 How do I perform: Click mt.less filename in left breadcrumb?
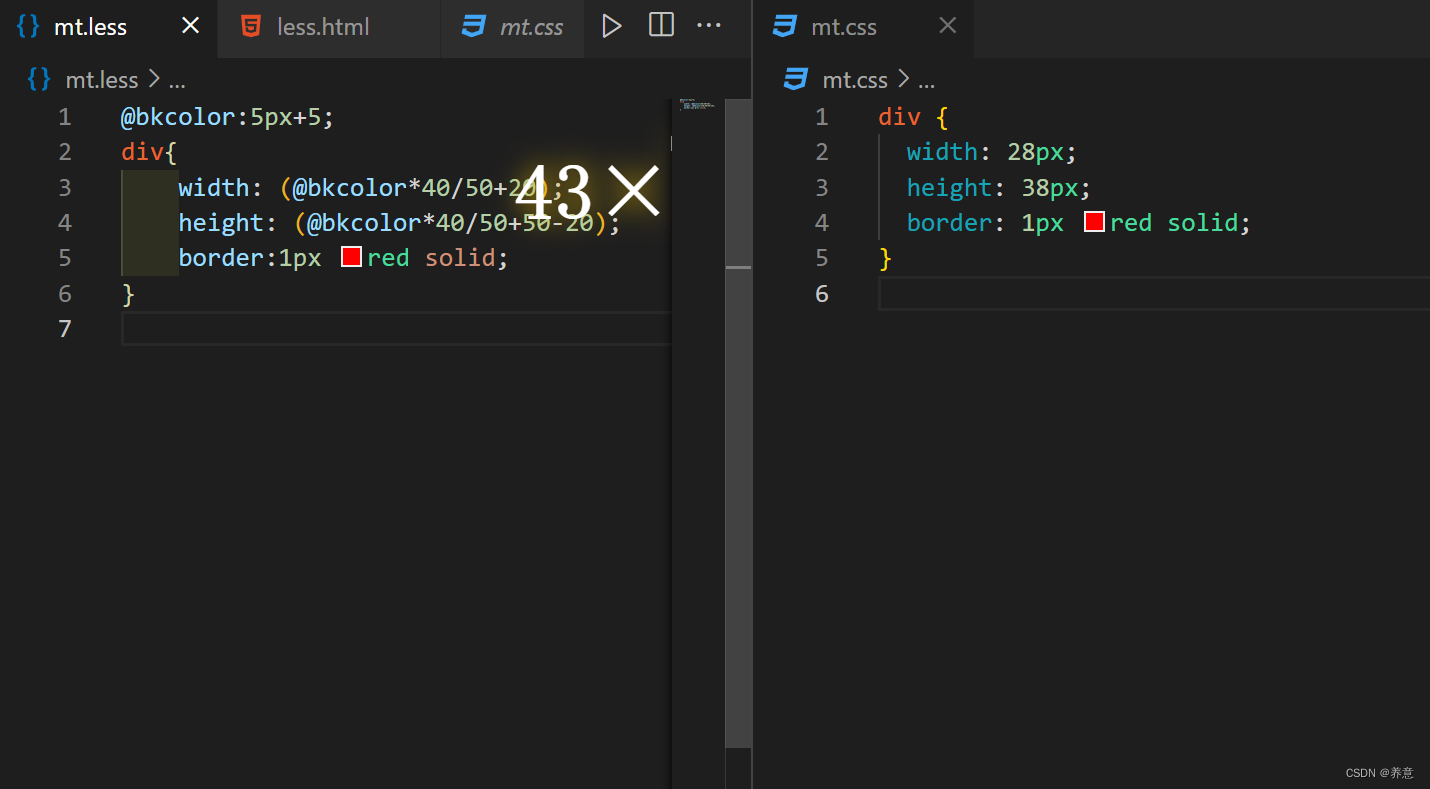click(101, 80)
